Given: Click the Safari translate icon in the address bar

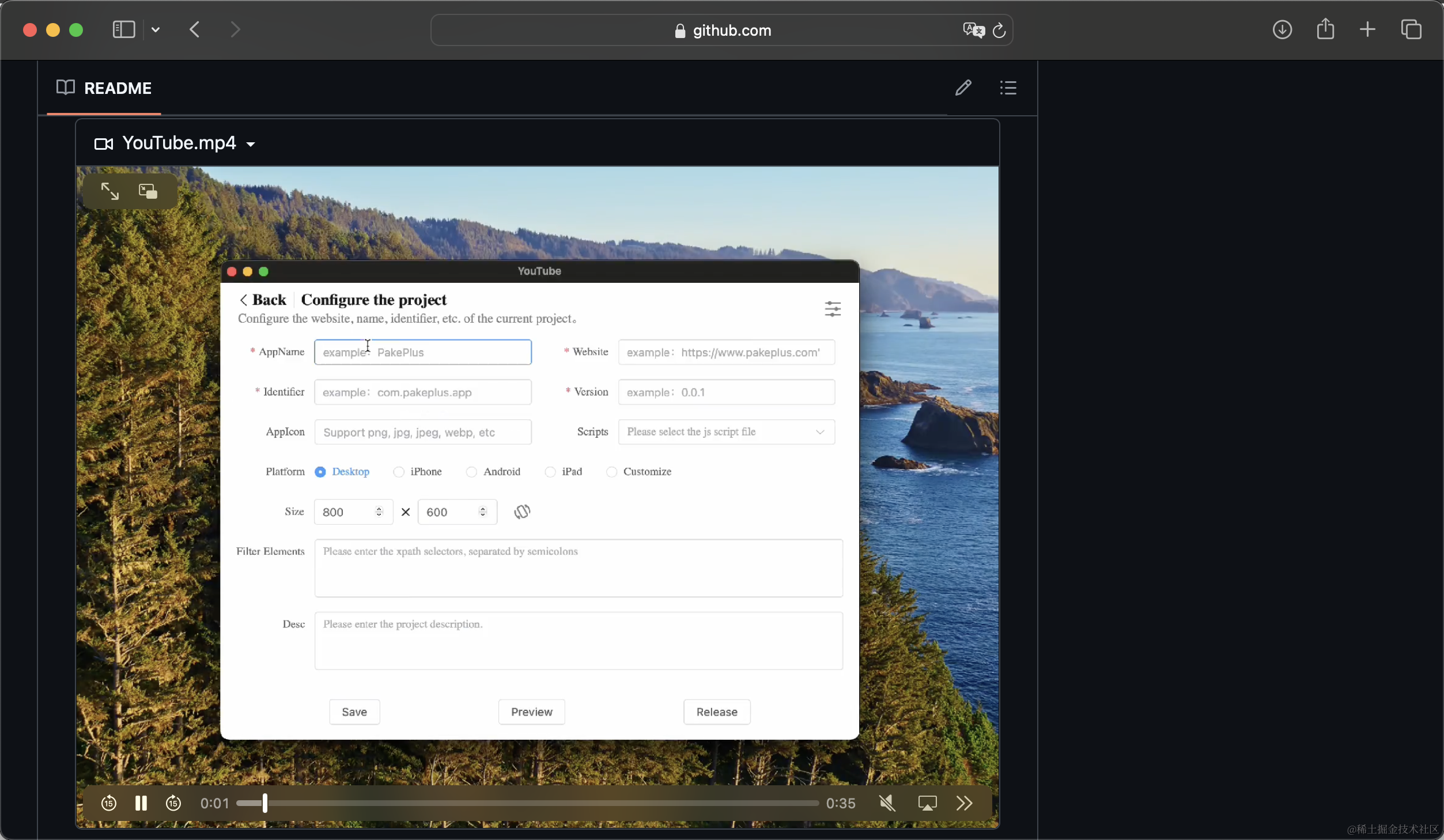Looking at the screenshot, I should coord(973,30).
